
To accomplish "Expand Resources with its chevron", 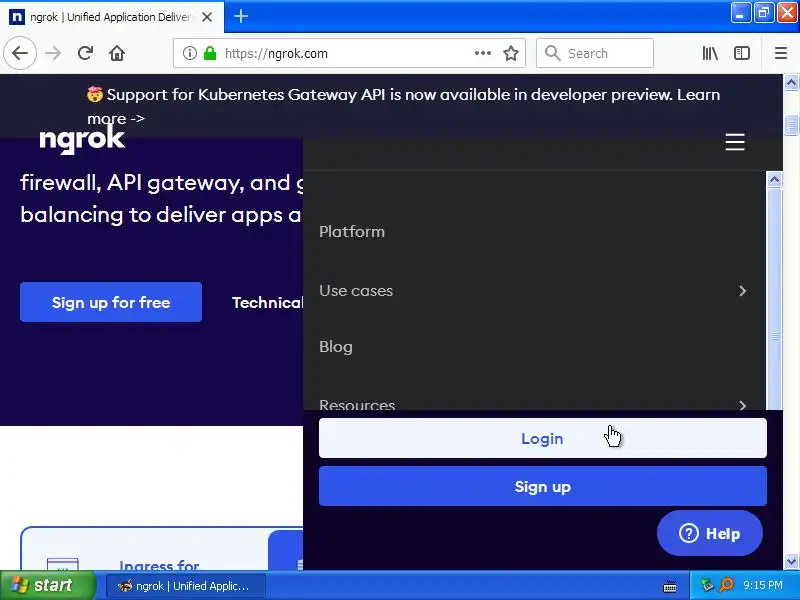I will point(742,405).
